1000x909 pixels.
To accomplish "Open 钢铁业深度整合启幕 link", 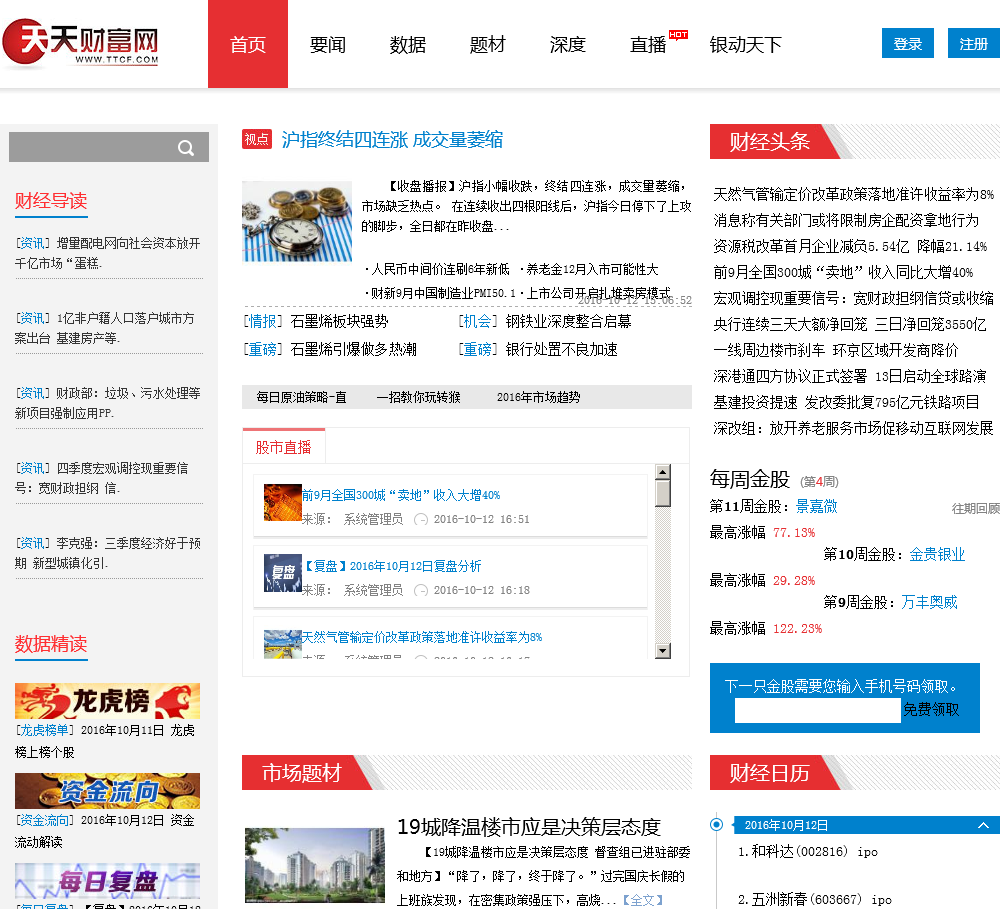I will click(x=568, y=321).
